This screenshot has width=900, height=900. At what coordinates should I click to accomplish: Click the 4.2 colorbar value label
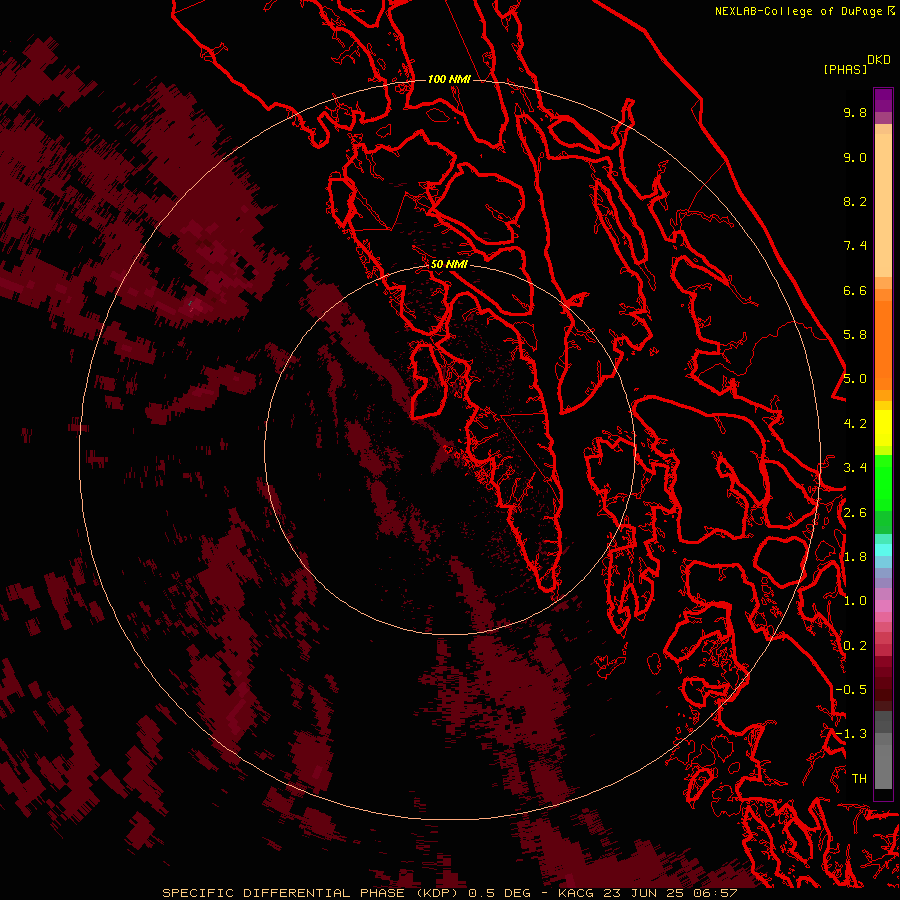click(x=855, y=424)
